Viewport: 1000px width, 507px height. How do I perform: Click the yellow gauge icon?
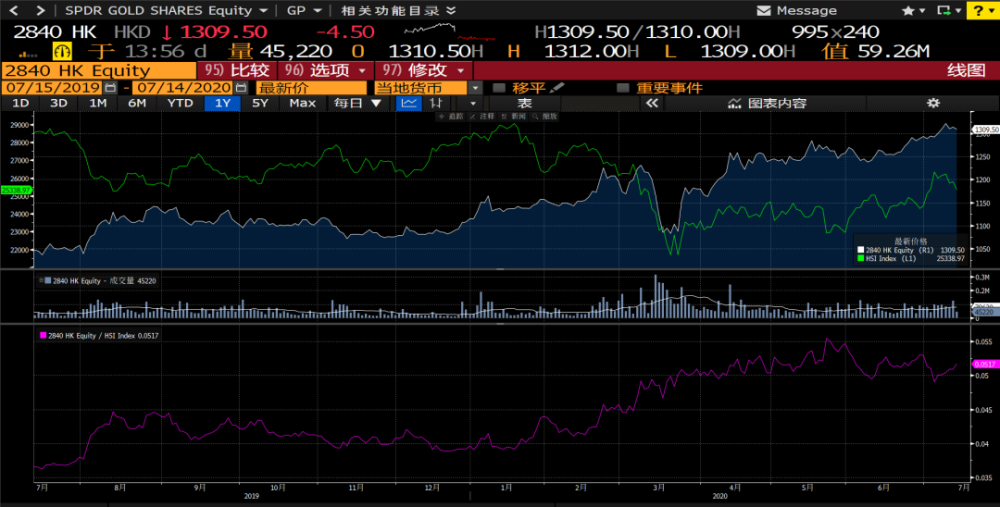pyautogui.click(x=62, y=51)
